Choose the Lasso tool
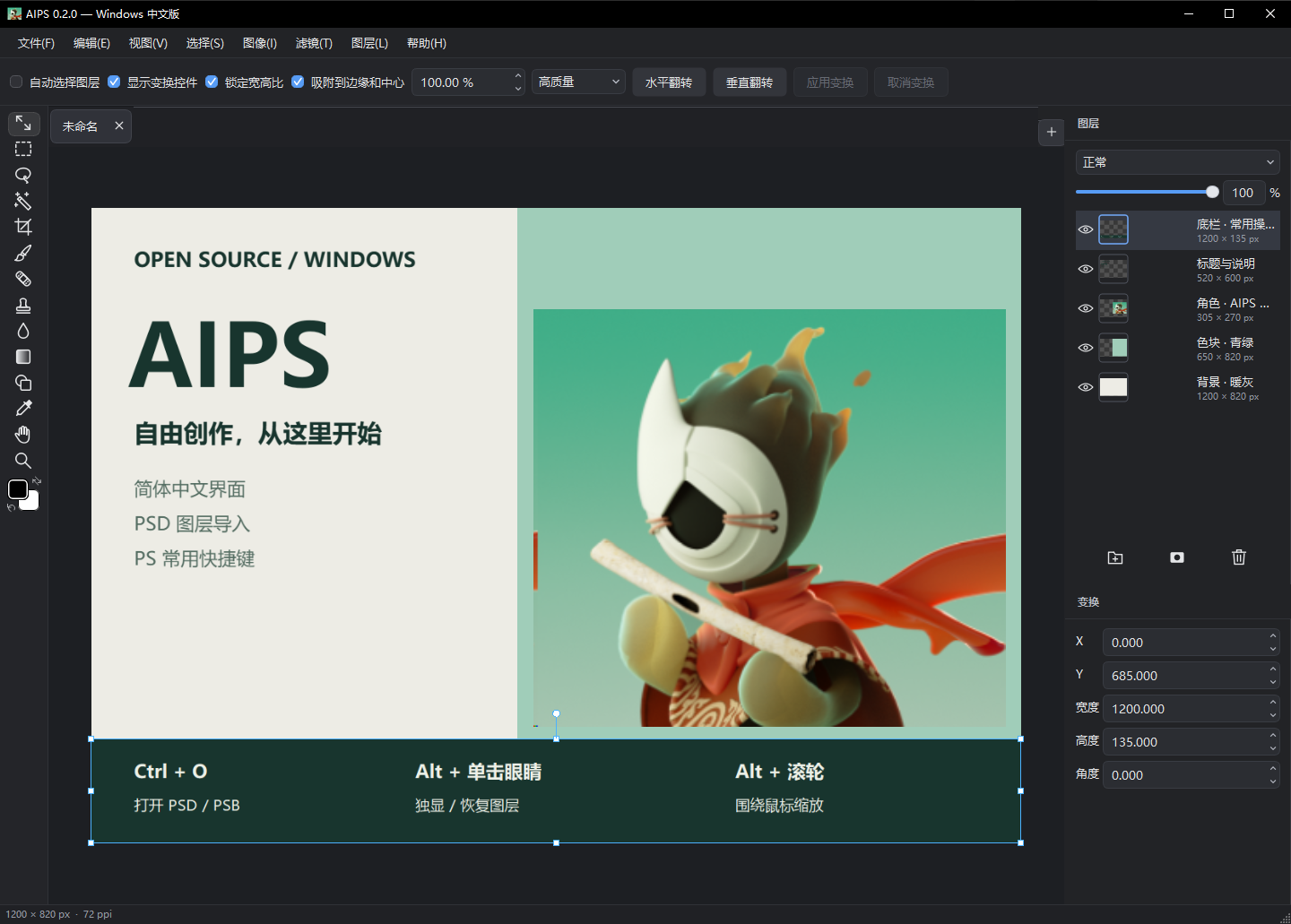Viewport: 1291px width, 924px height. tap(23, 175)
